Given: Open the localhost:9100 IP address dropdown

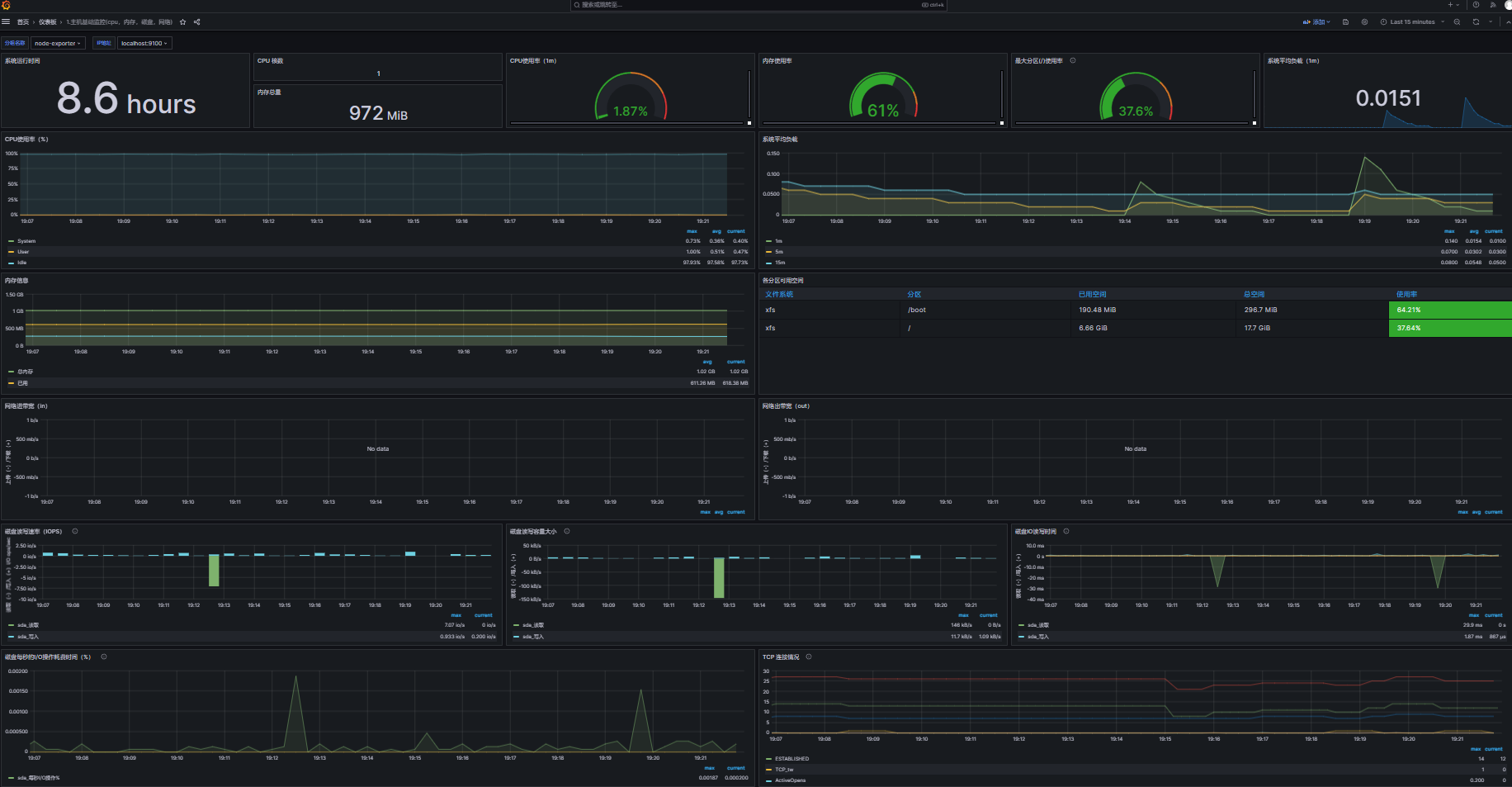Looking at the screenshot, I should 142,42.
